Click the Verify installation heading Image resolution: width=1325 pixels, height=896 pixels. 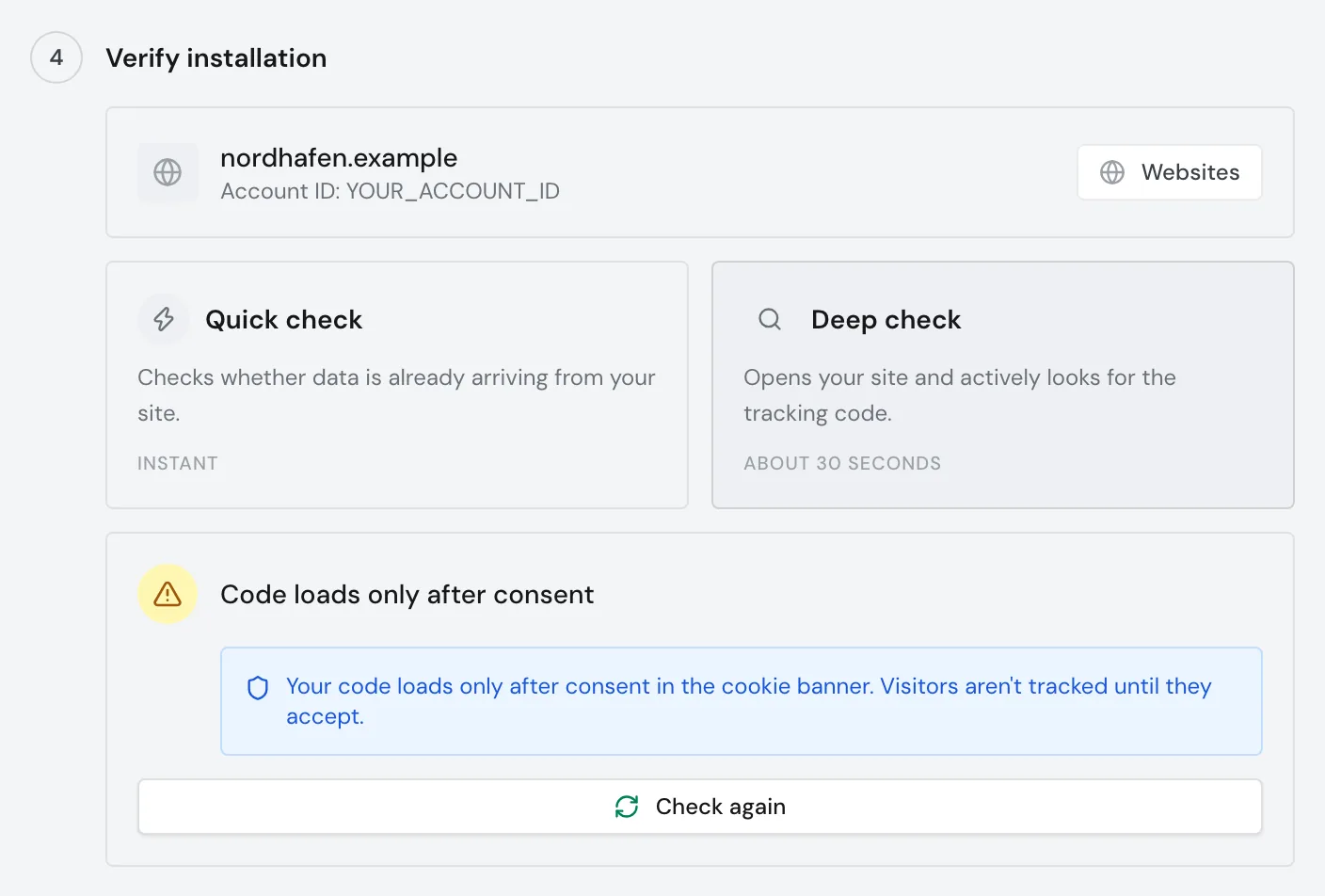[x=216, y=57]
